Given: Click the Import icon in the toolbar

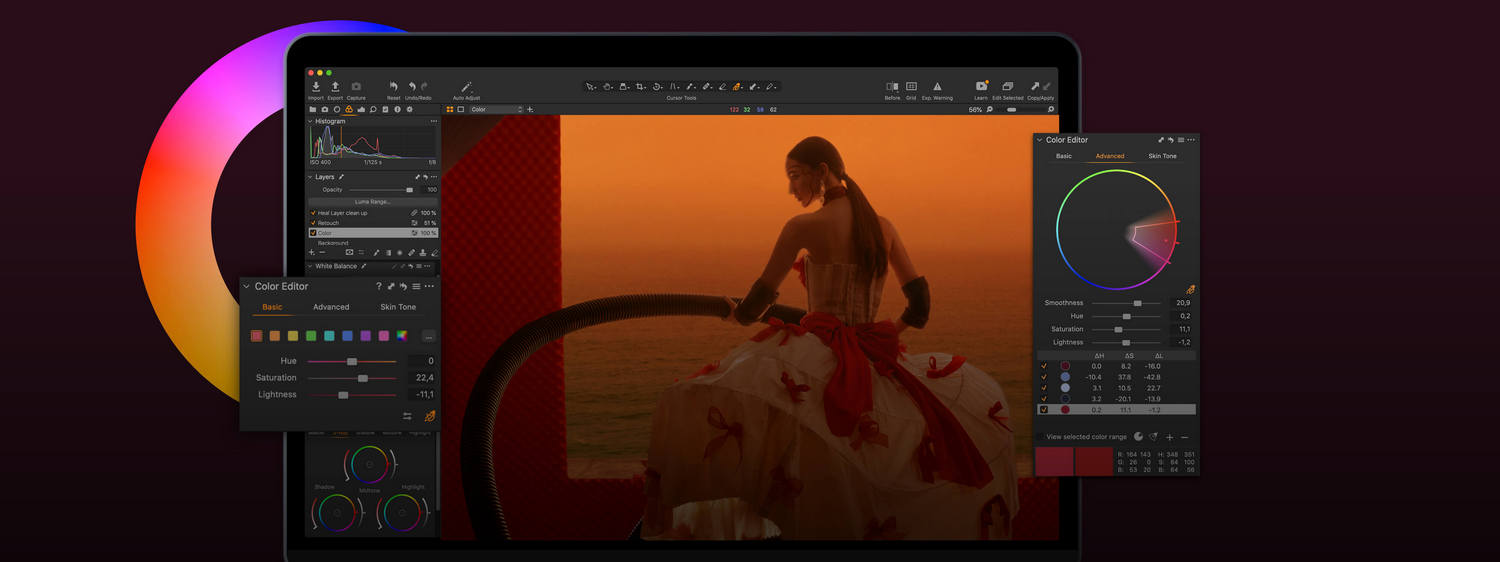Looking at the screenshot, I should pos(316,88).
